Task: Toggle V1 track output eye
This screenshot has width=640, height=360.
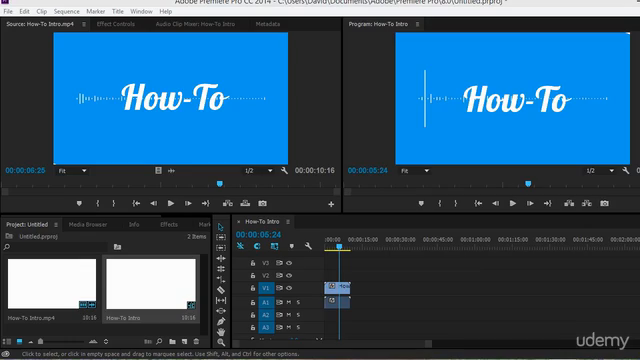Action: [289, 288]
